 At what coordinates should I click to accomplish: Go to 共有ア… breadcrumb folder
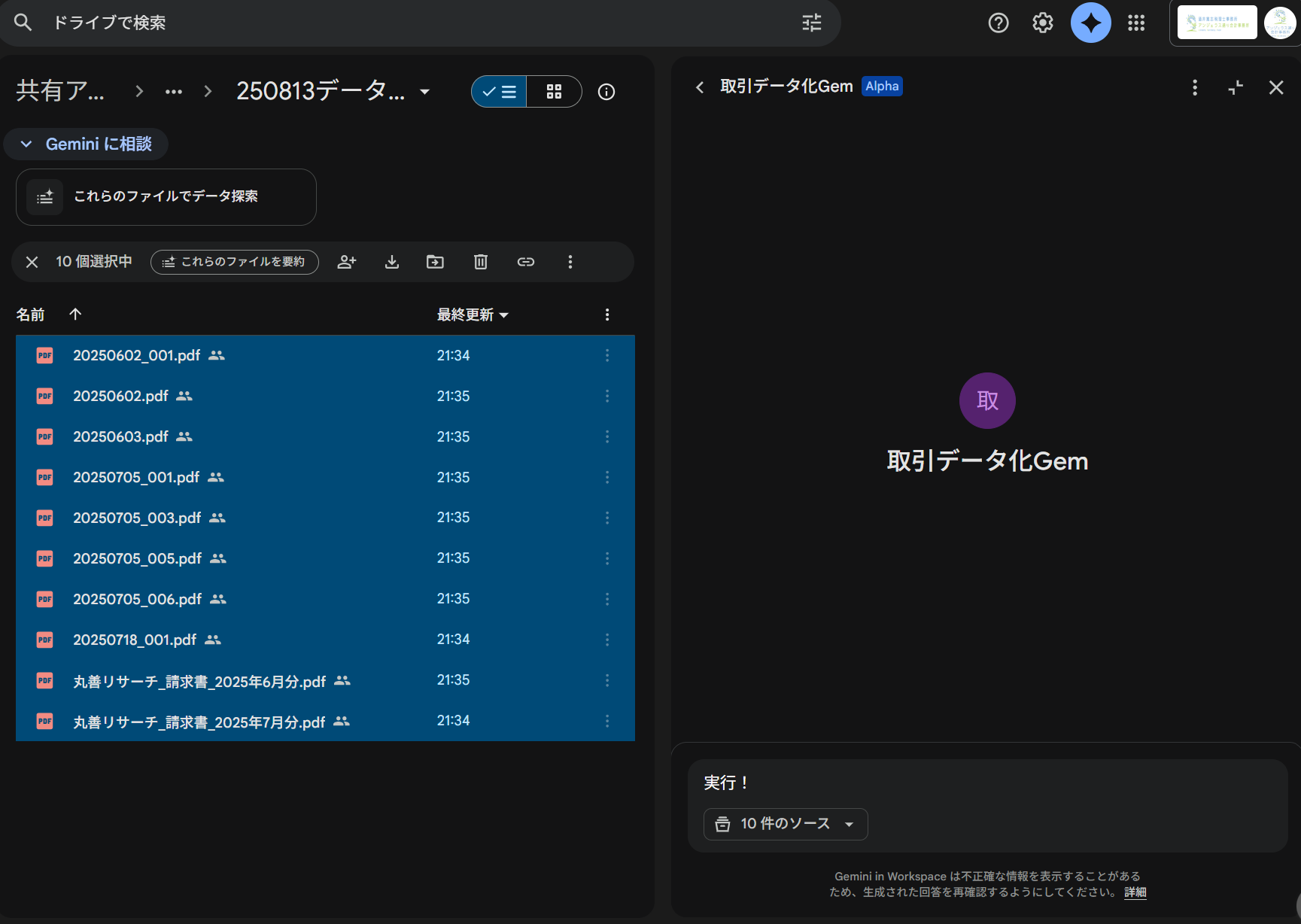[x=60, y=91]
